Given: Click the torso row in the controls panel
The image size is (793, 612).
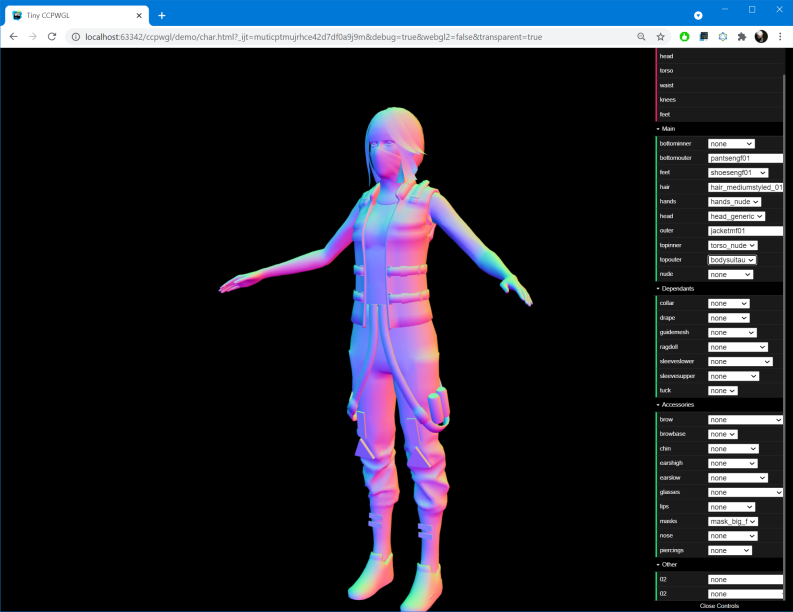Looking at the screenshot, I should [x=719, y=71].
